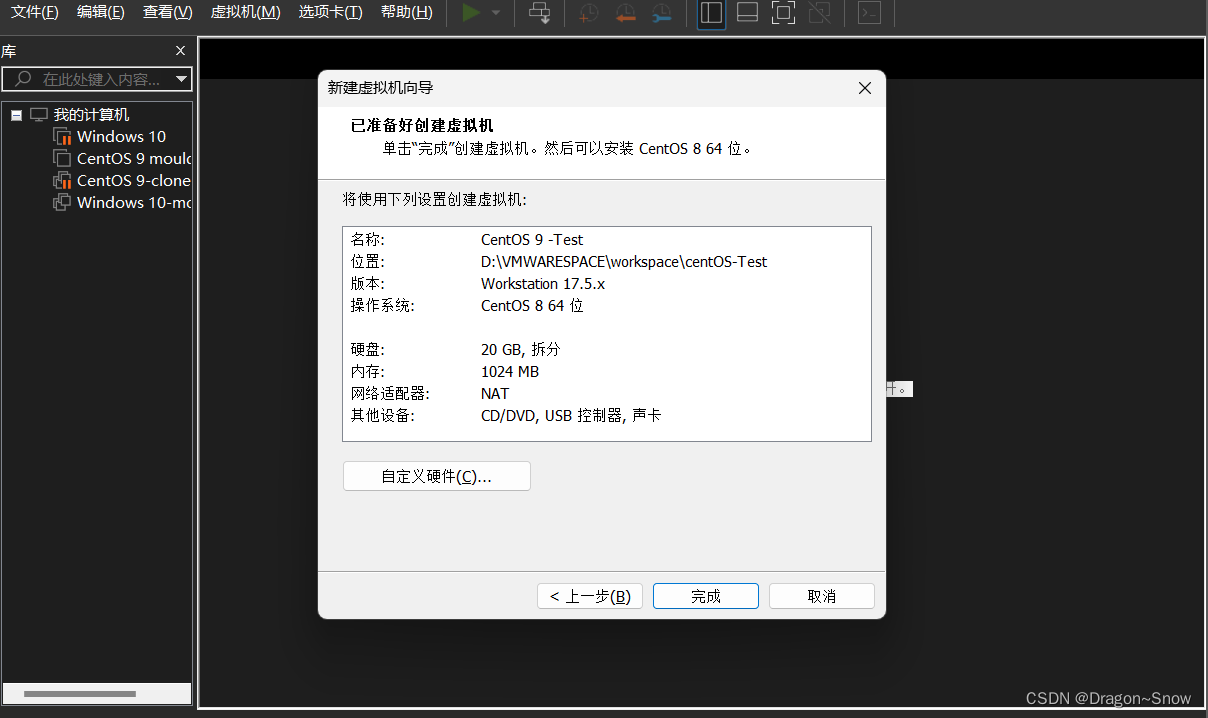
Task: Click the 1024 MB memory value
Action: pyautogui.click(x=509, y=372)
